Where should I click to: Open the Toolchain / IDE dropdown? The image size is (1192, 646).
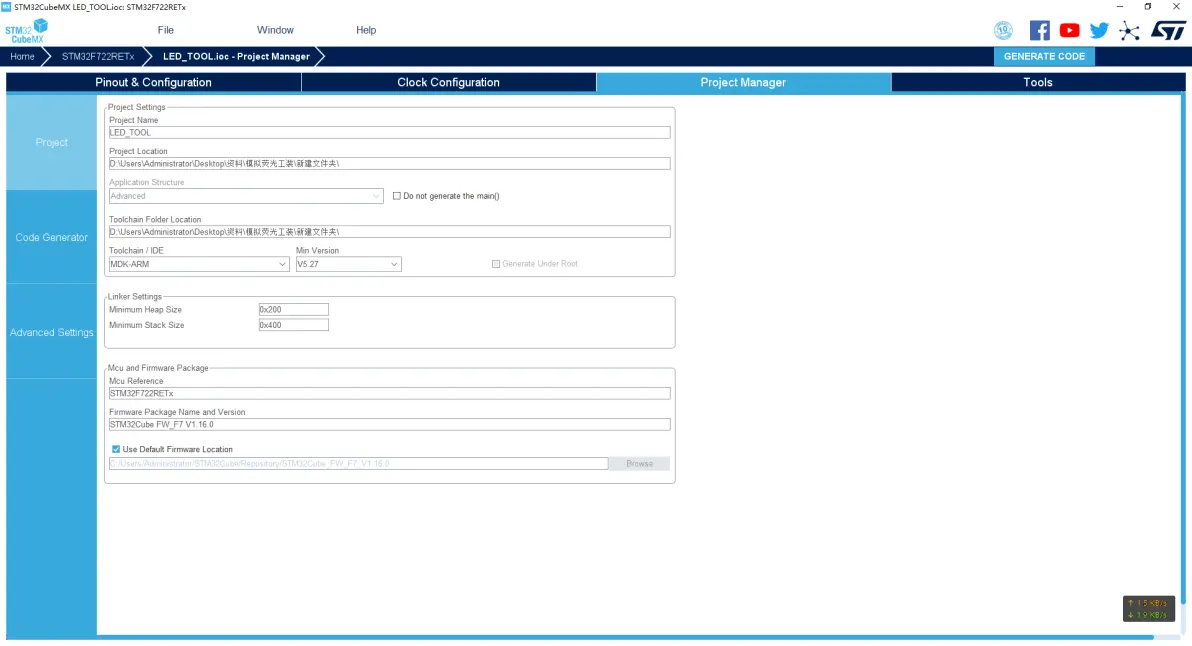point(198,264)
